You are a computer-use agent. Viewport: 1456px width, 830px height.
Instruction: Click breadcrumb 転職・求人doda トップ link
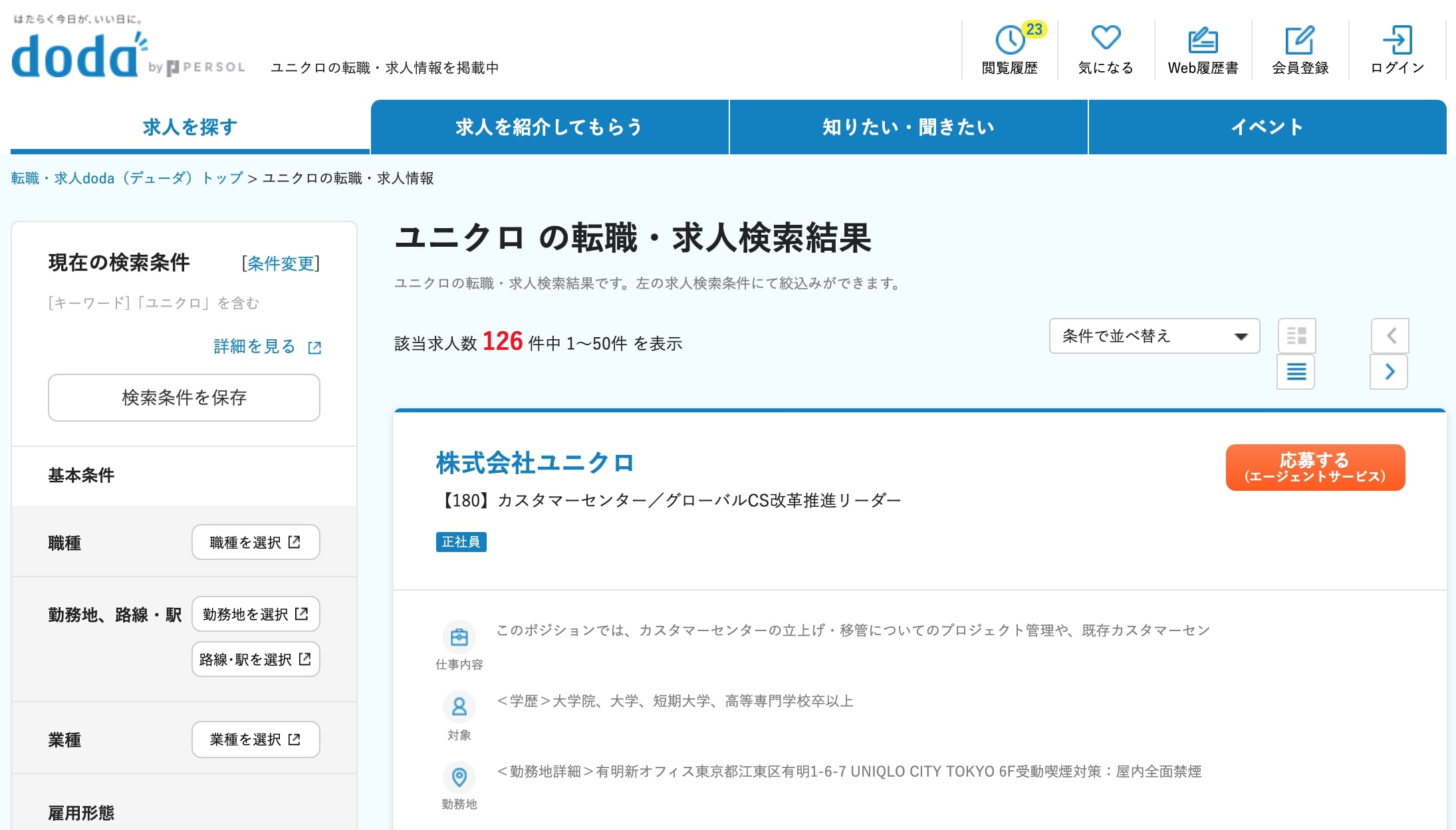coord(127,178)
